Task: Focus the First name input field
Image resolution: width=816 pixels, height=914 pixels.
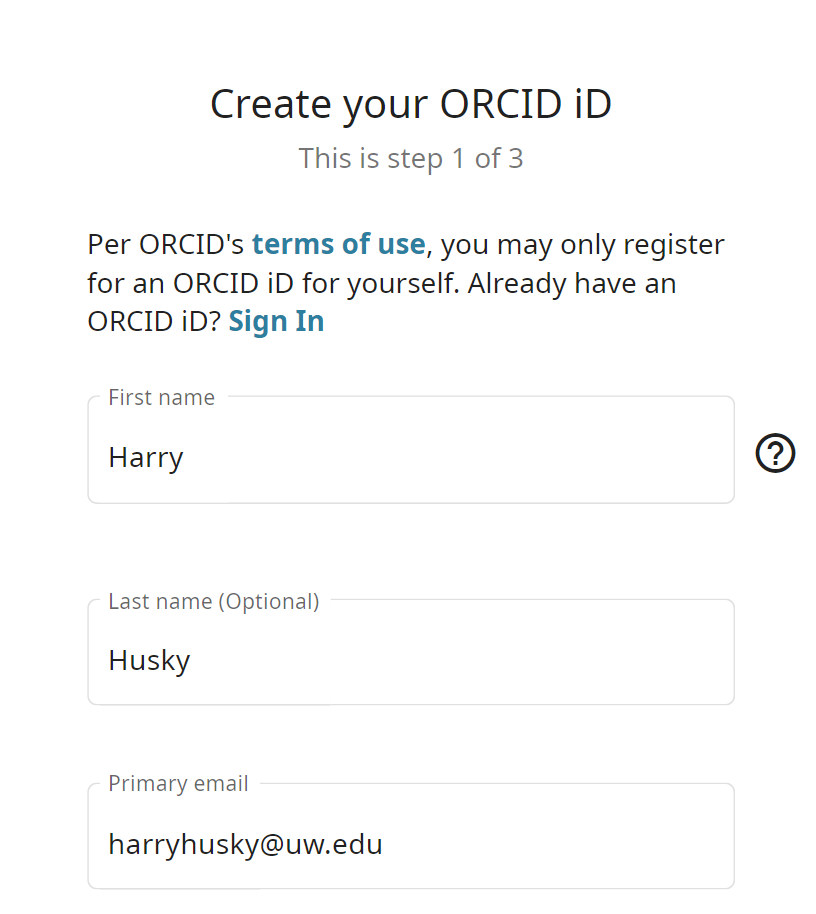Action: [x=411, y=449]
